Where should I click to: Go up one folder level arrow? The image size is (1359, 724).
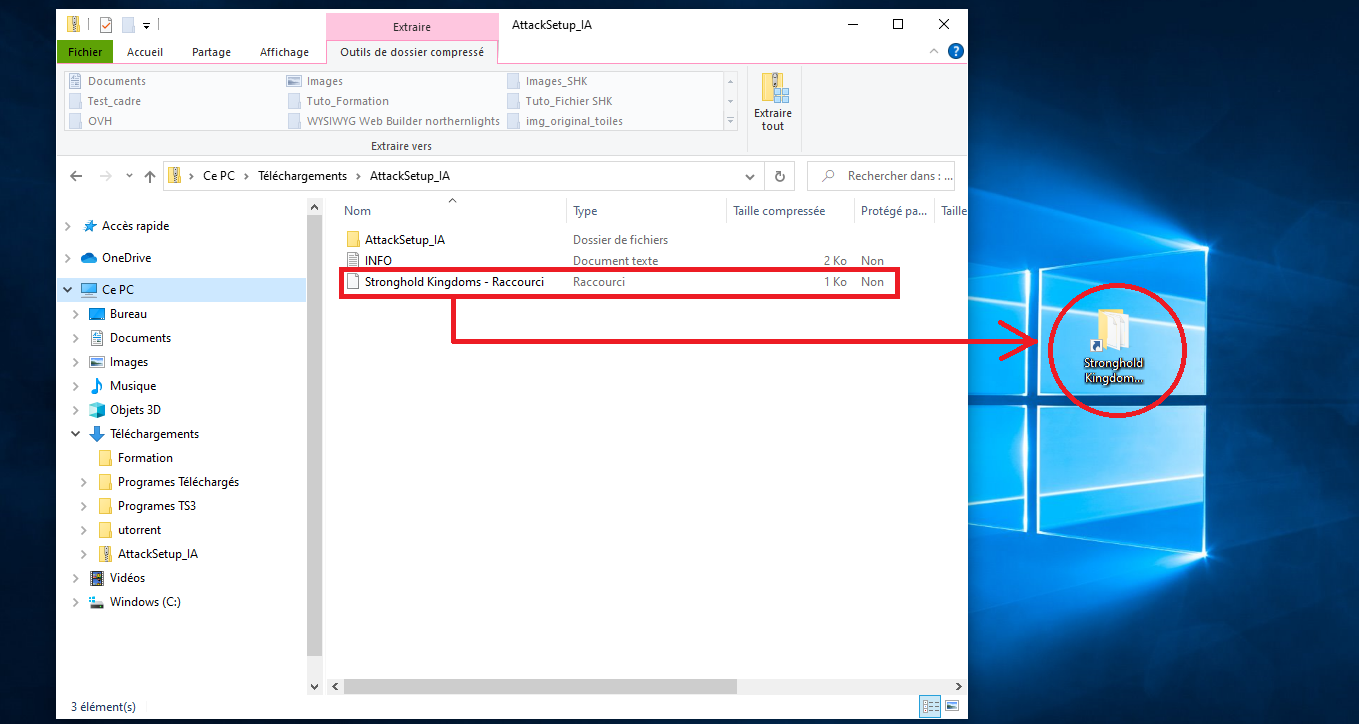click(x=150, y=176)
